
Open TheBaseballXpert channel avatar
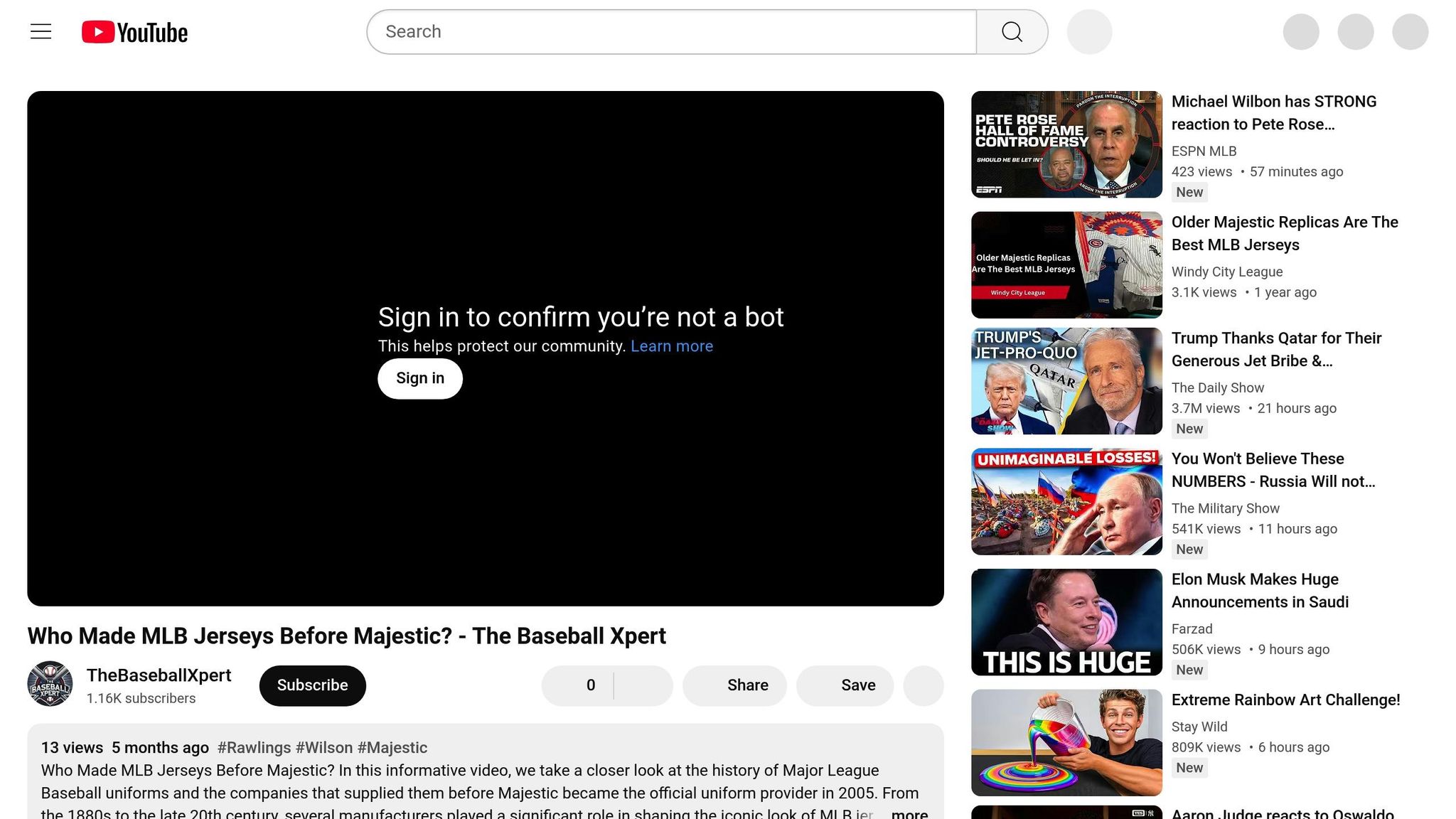click(x=50, y=684)
